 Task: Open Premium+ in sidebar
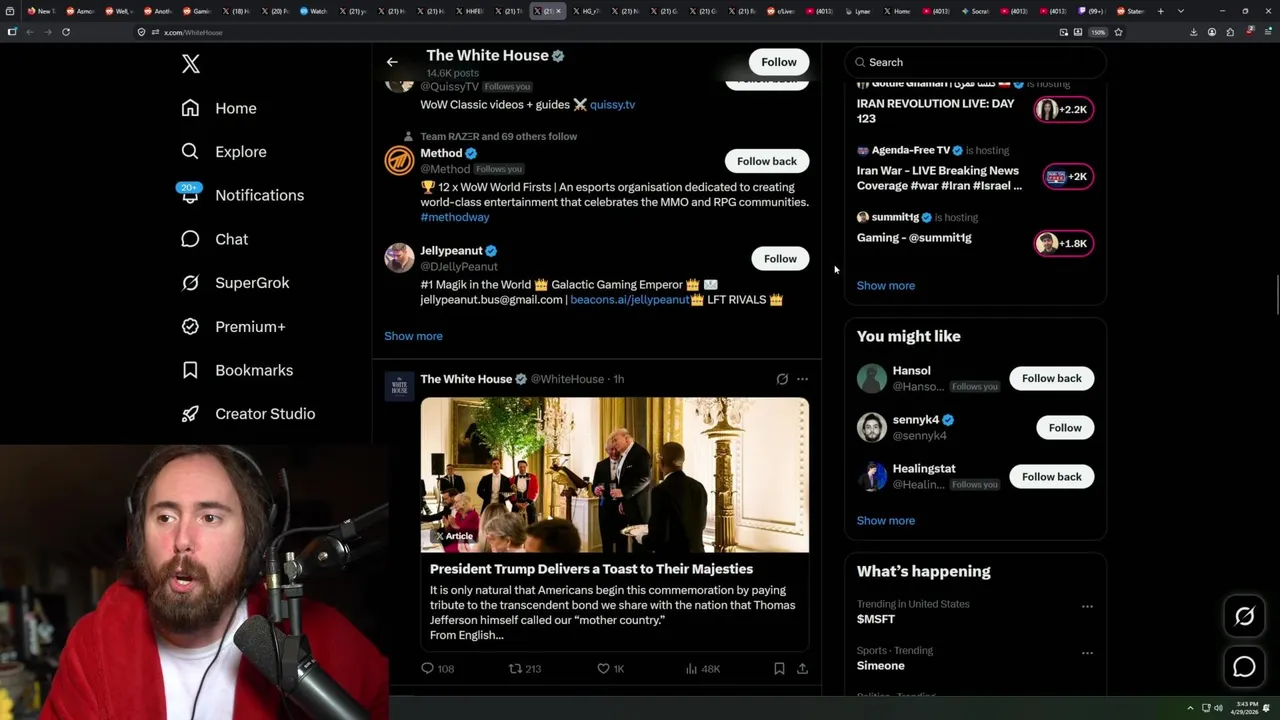click(x=233, y=326)
